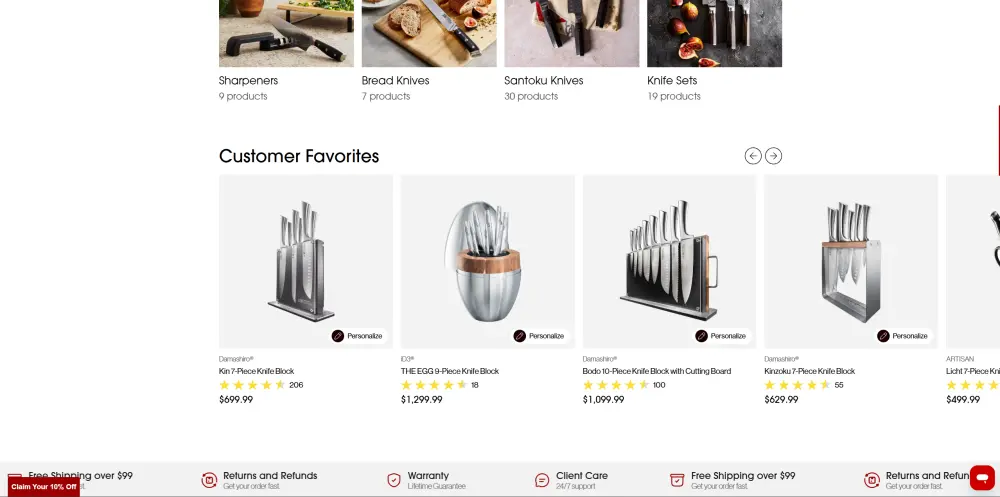The width and height of the screenshot is (1000, 497).
Task: Click the previous arrow in Customer Favorites
Action: click(x=753, y=156)
